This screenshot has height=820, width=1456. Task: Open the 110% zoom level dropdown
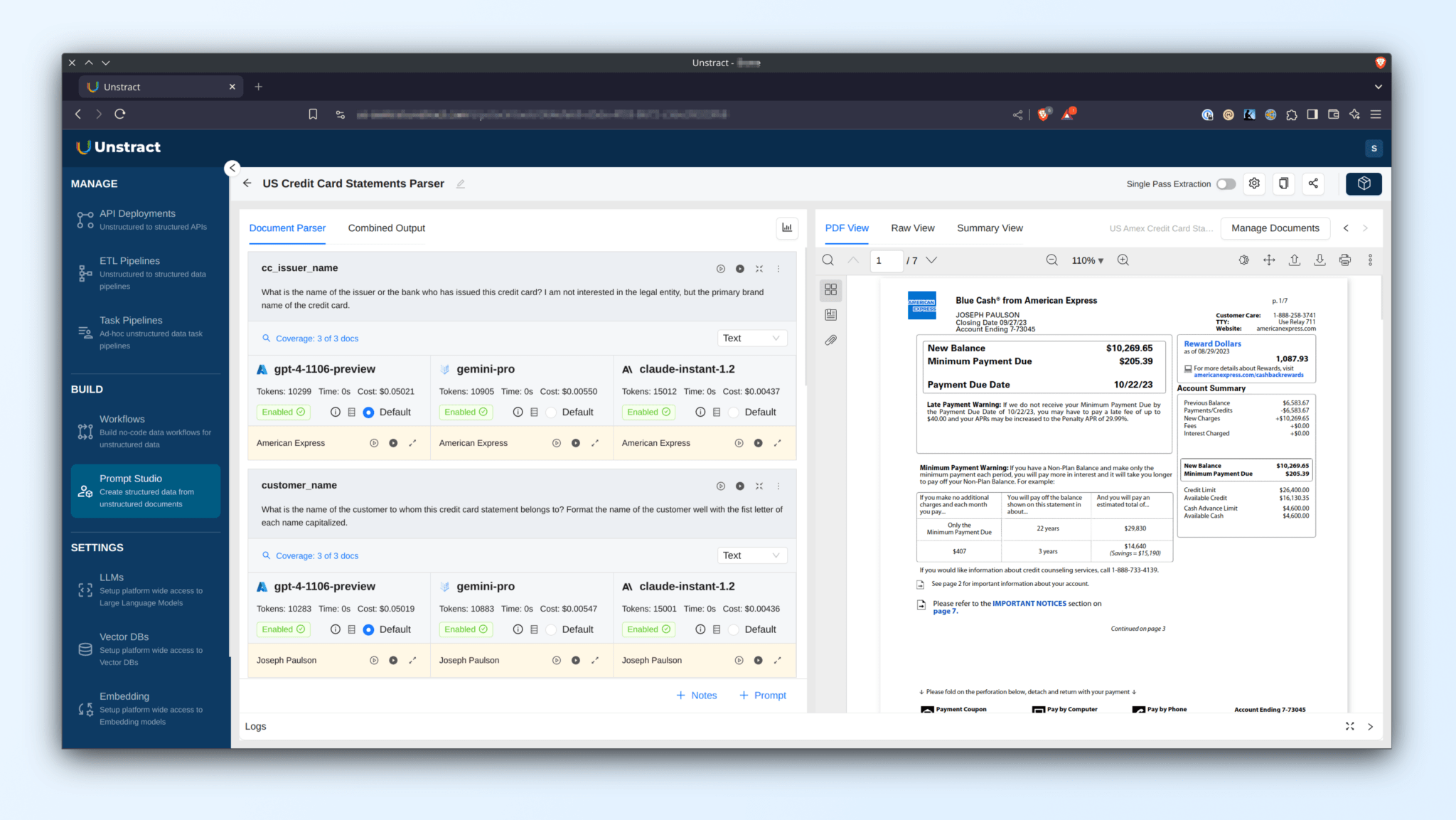[1086, 260]
